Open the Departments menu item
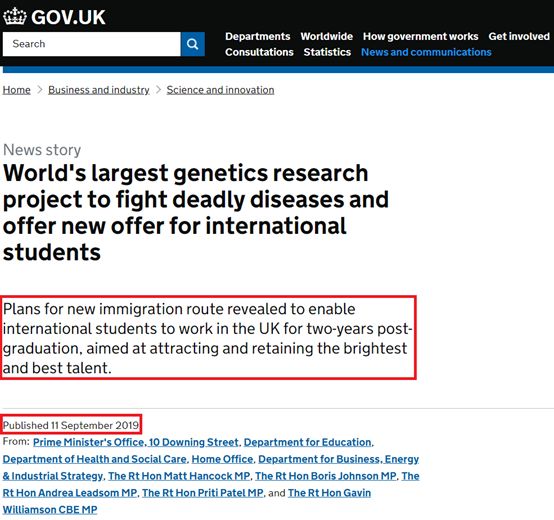Image resolution: width=554 pixels, height=520 pixels. (x=258, y=36)
